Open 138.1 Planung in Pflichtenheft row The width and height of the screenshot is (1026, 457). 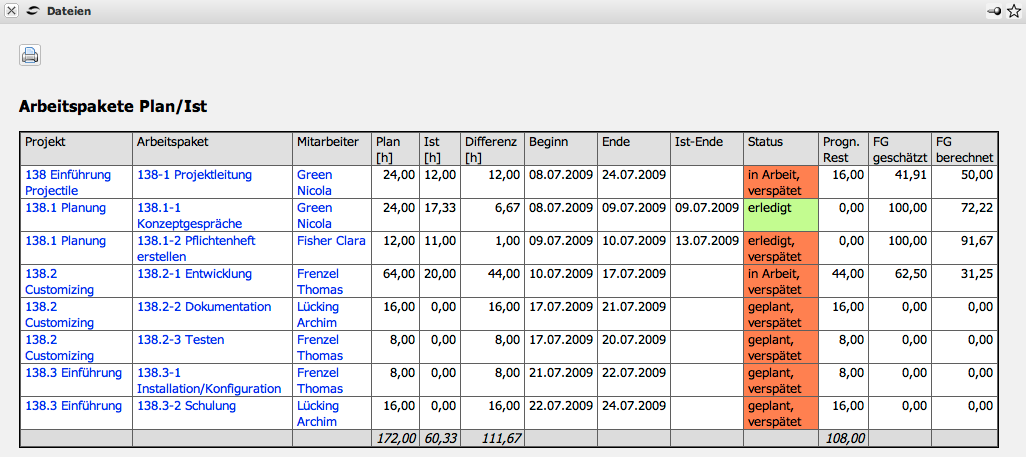(65, 240)
